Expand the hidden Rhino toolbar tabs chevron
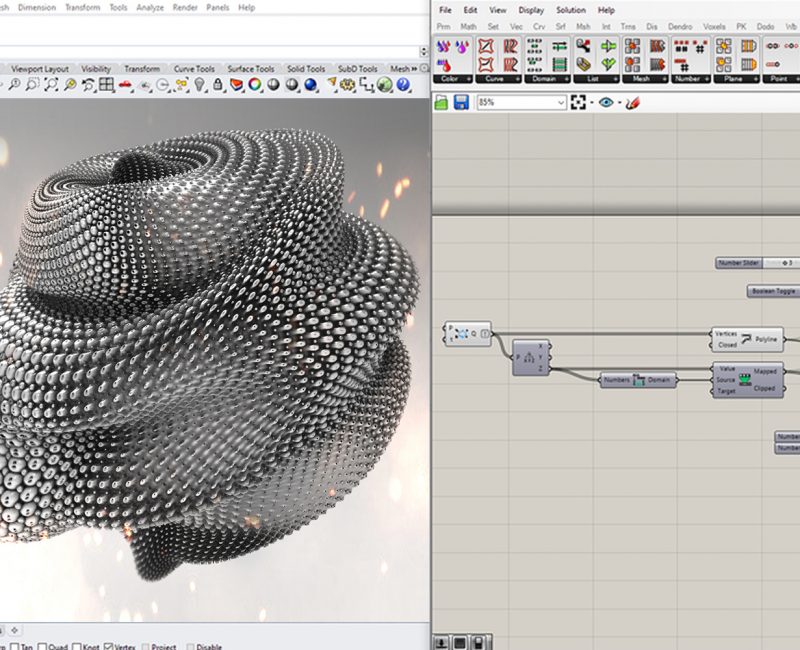 (x=414, y=68)
